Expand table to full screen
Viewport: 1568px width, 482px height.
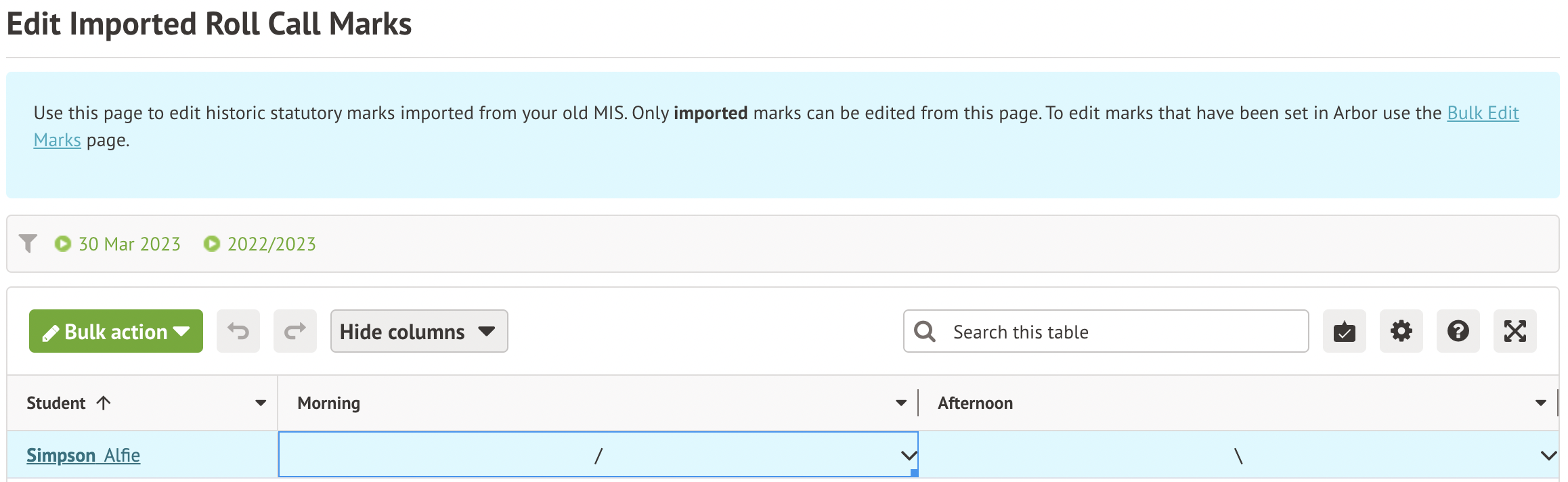[1515, 331]
